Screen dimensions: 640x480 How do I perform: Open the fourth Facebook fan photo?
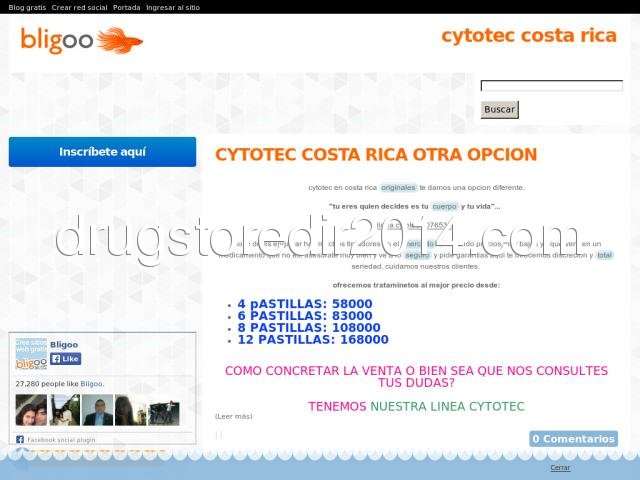click(x=131, y=410)
